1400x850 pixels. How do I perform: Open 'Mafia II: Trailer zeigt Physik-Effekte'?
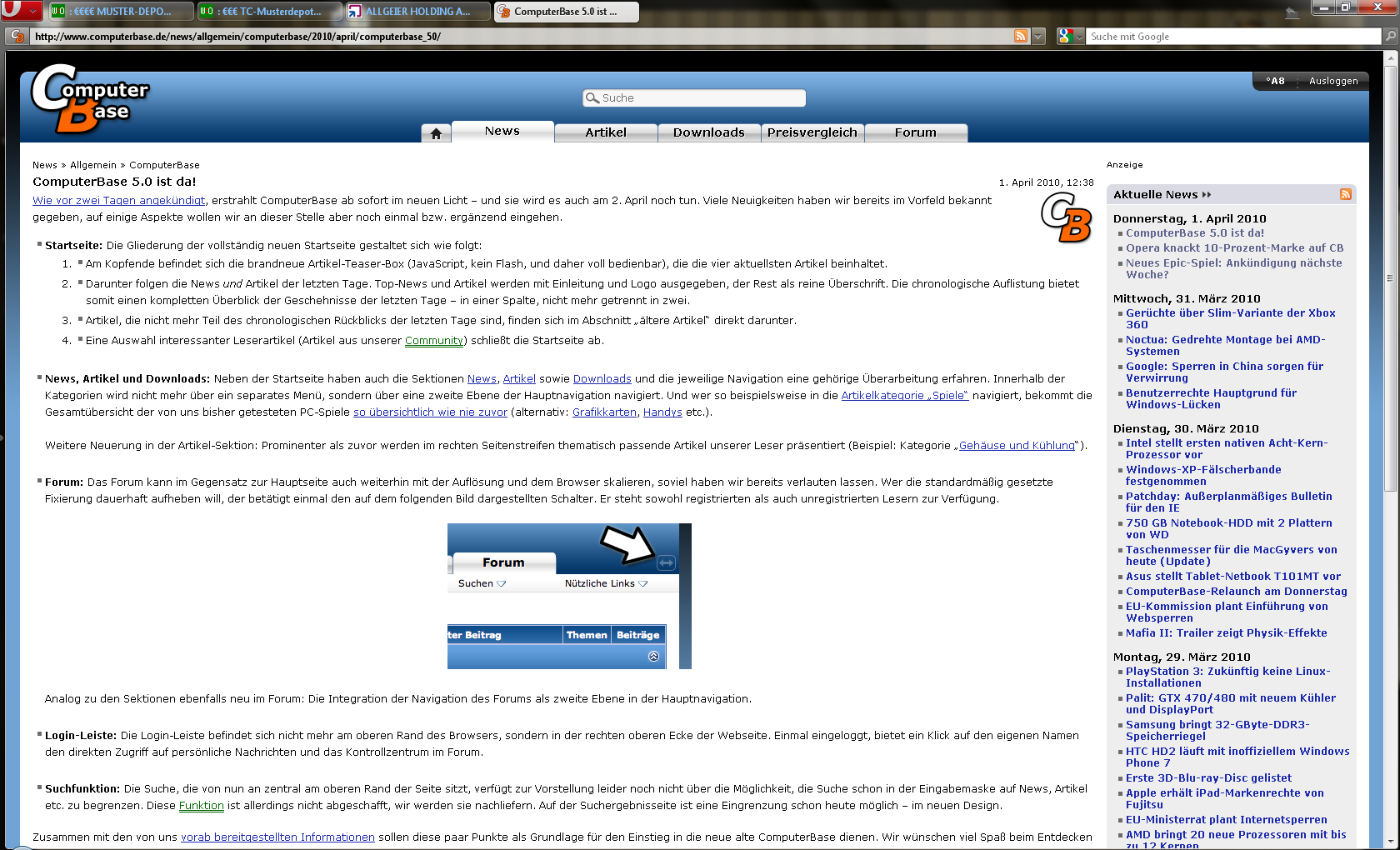(x=1227, y=633)
